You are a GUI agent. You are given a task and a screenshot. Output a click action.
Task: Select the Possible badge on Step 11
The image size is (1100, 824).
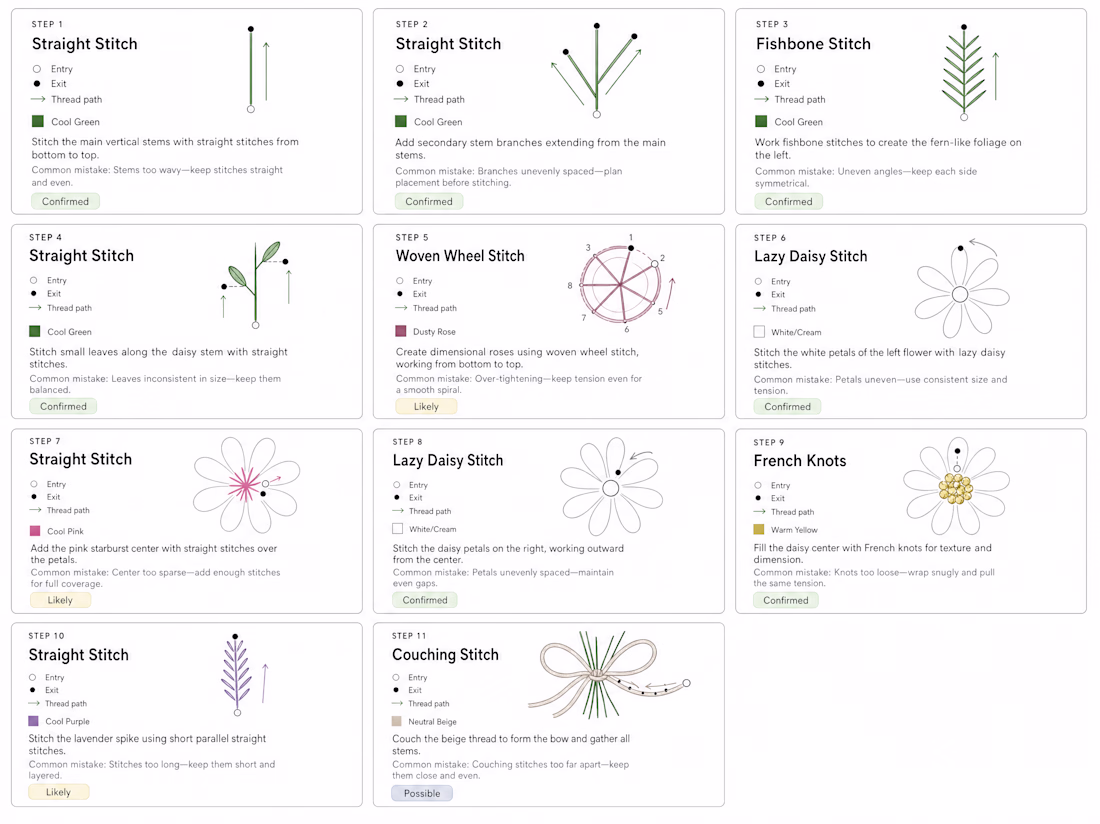[422, 793]
